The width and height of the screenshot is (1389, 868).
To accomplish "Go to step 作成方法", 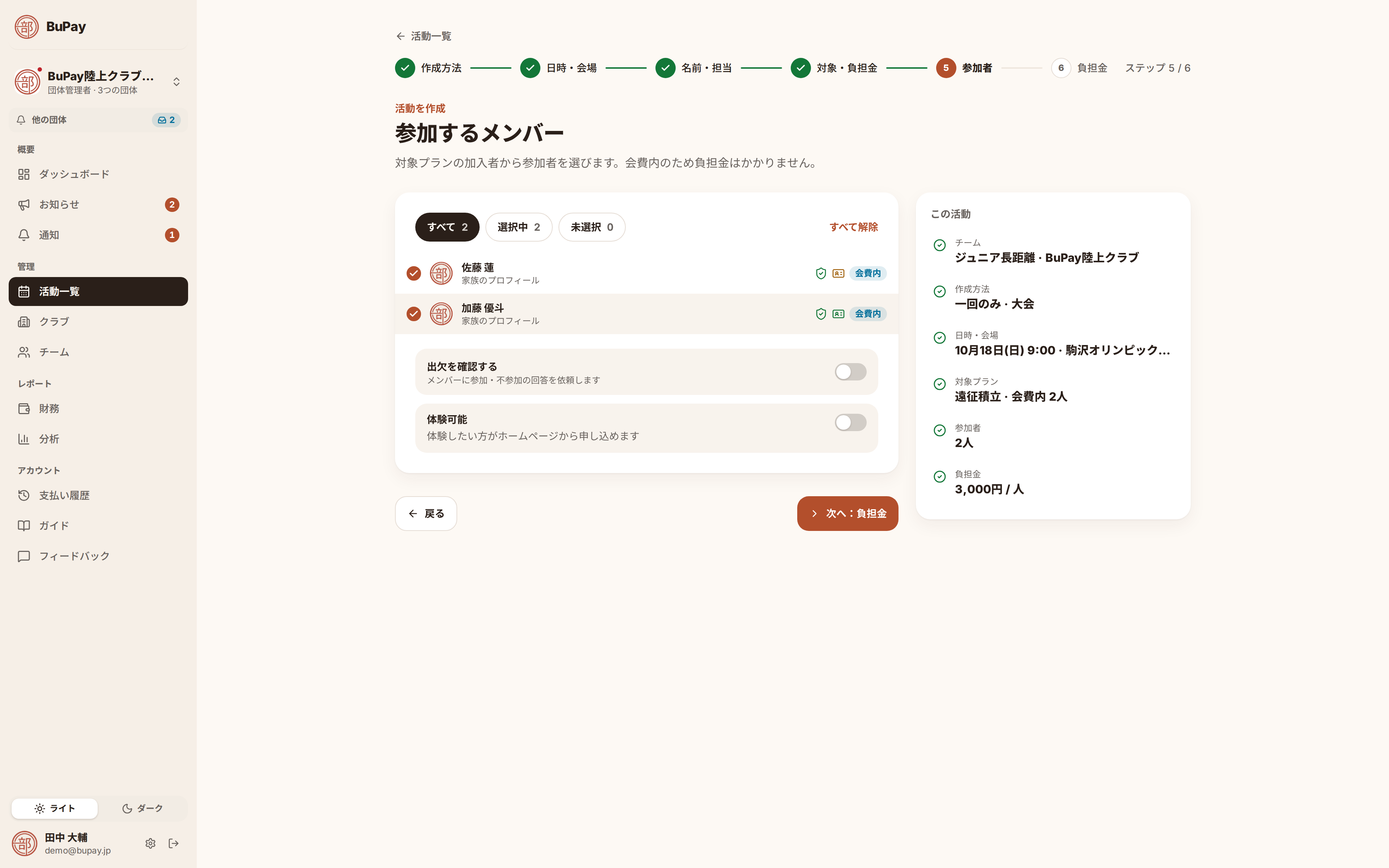I will tap(428, 68).
